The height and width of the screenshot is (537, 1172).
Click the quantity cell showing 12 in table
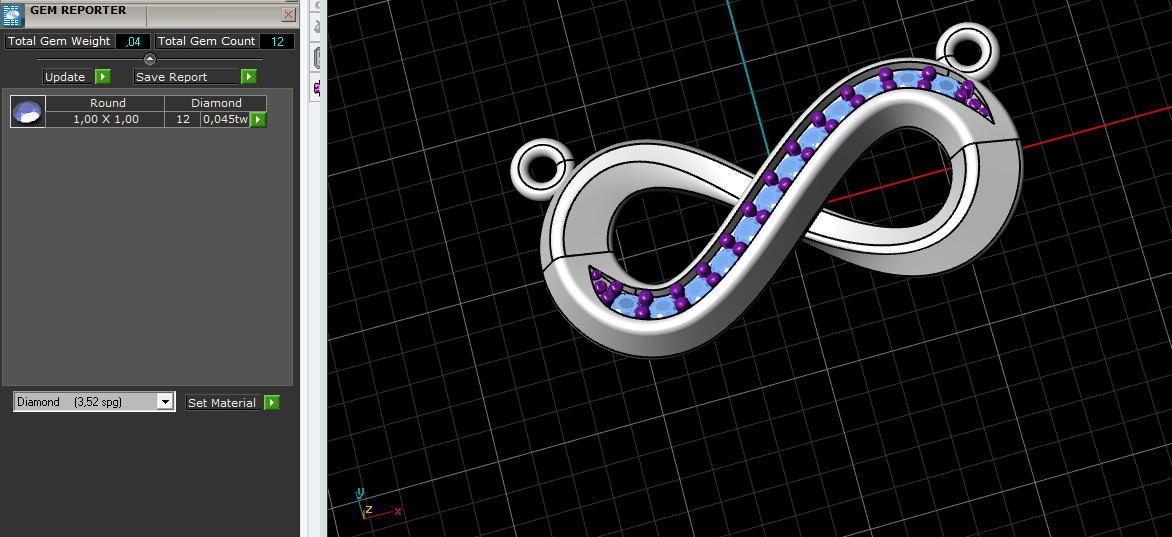click(182, 119)
